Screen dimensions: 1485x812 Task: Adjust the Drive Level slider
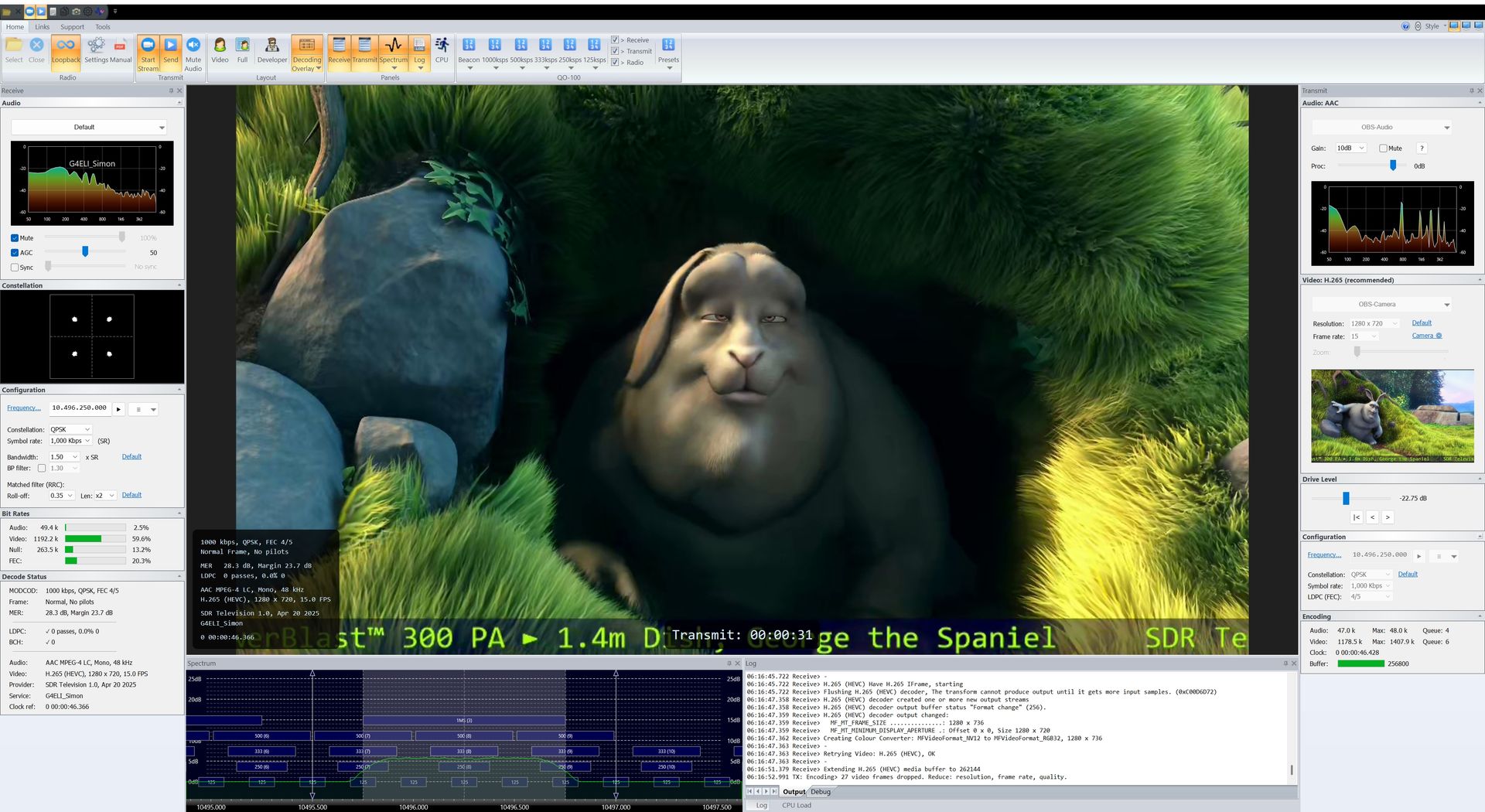click(x=1347, y=498)
